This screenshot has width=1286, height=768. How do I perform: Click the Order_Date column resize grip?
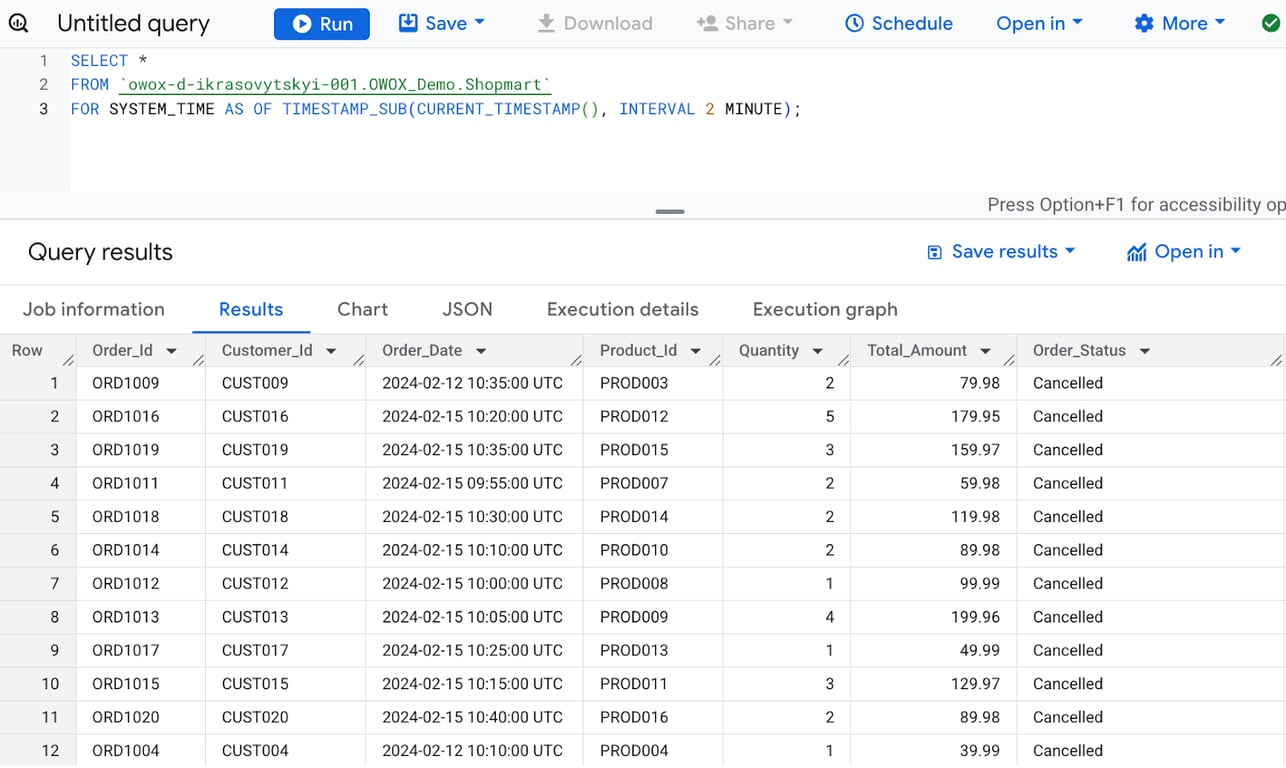pyautogui.click(x=576, y=359)
